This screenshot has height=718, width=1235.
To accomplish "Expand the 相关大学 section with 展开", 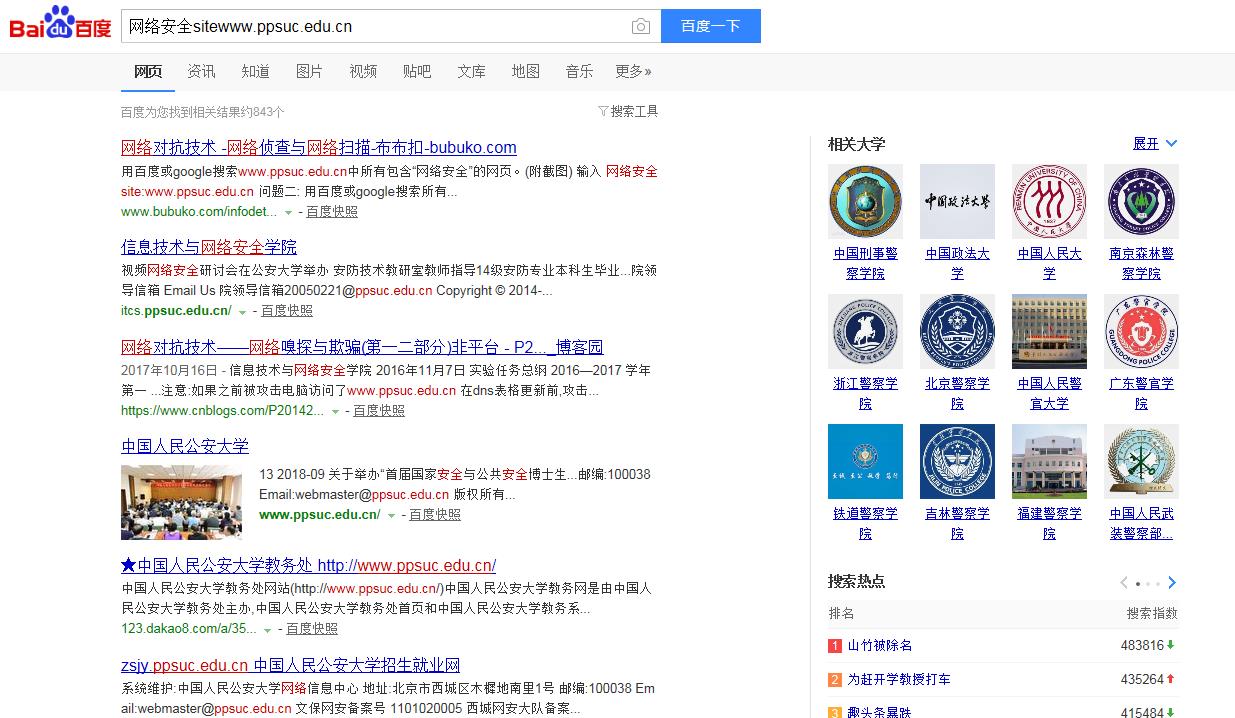I will [1155, 144].
